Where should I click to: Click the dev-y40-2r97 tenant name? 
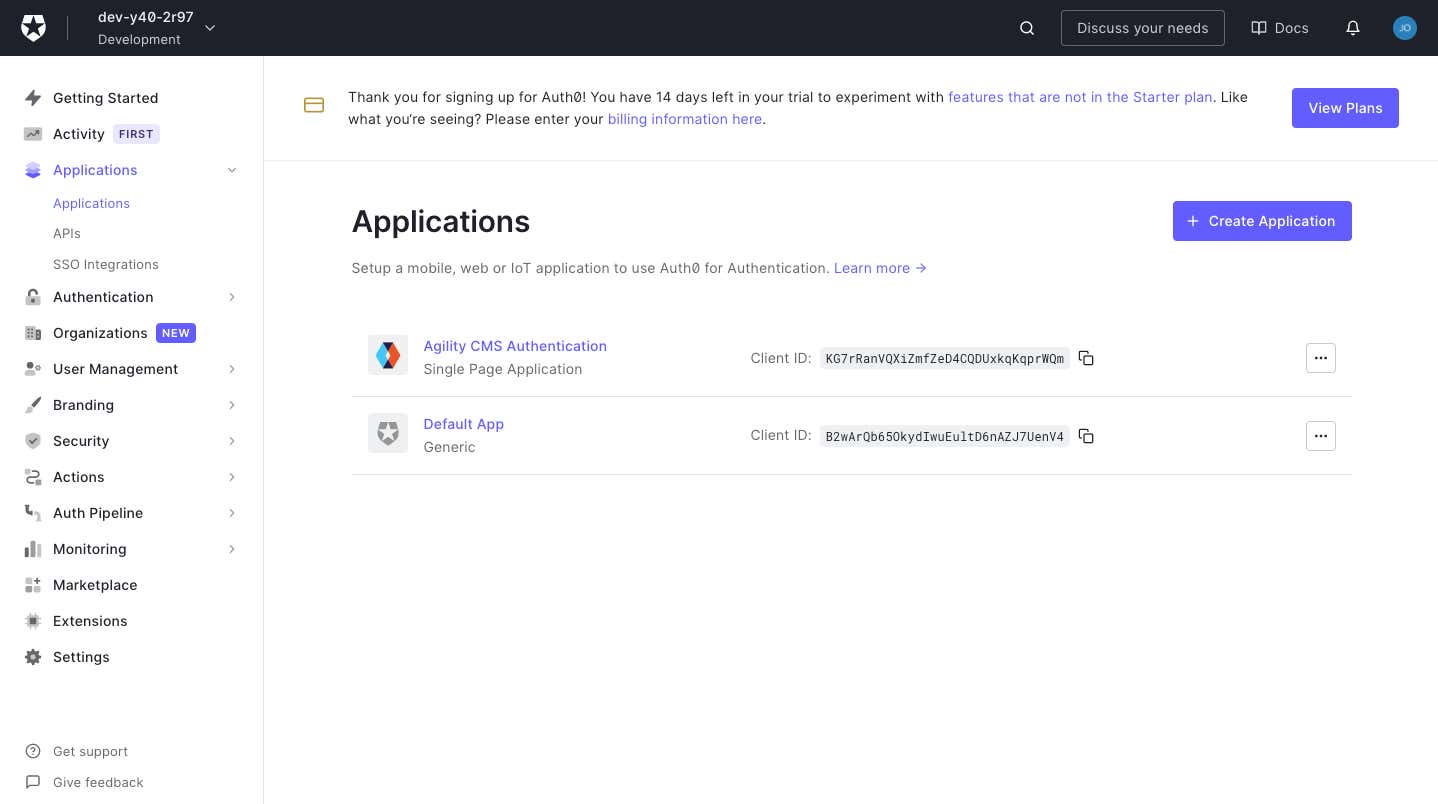click(146, 17)
